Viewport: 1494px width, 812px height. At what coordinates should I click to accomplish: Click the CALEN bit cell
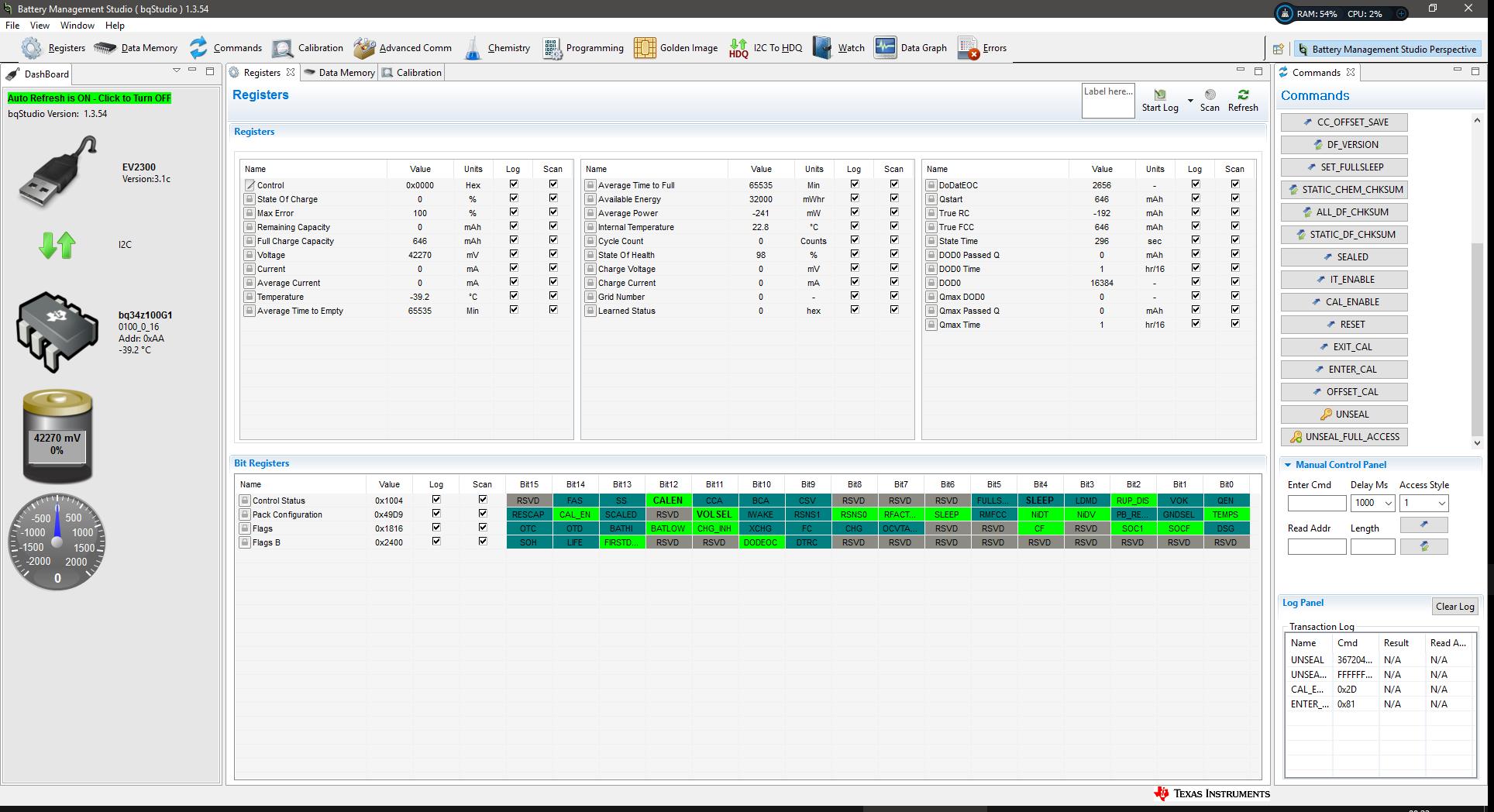(667, 501)
